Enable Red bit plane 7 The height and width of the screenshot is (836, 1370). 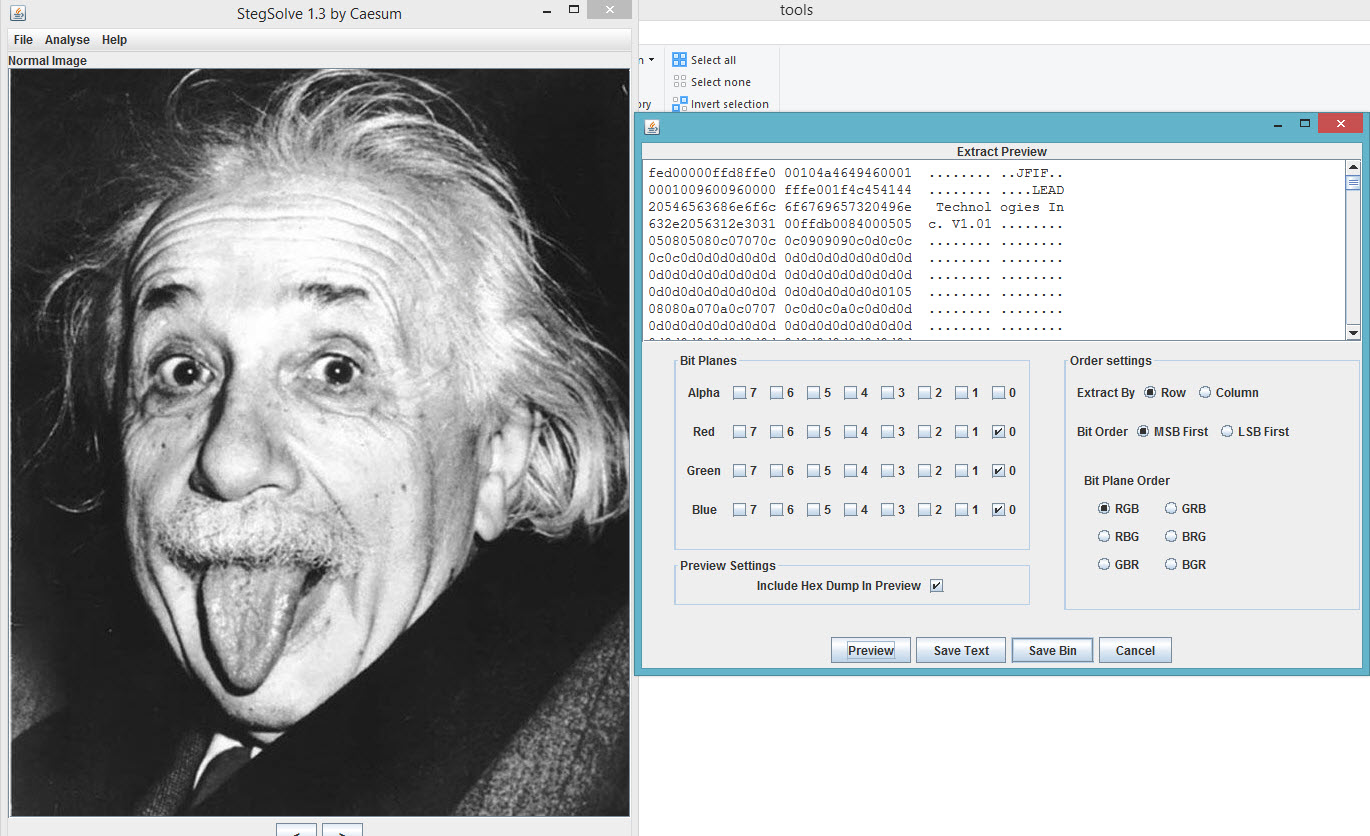point(739,432)
